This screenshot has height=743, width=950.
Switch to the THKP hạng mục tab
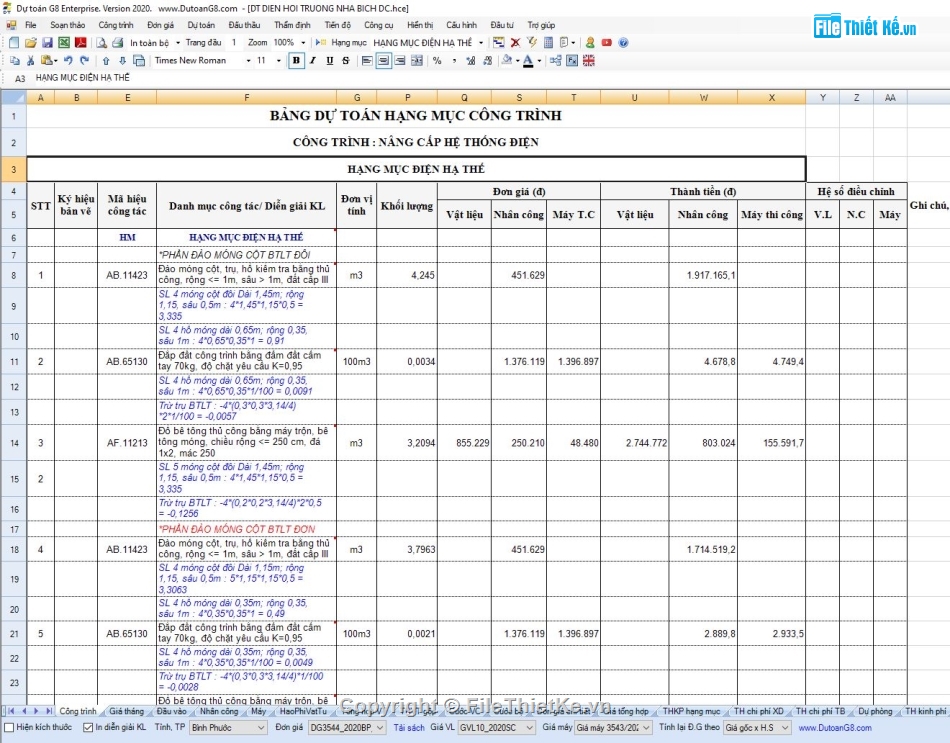[x=691, y=711]
